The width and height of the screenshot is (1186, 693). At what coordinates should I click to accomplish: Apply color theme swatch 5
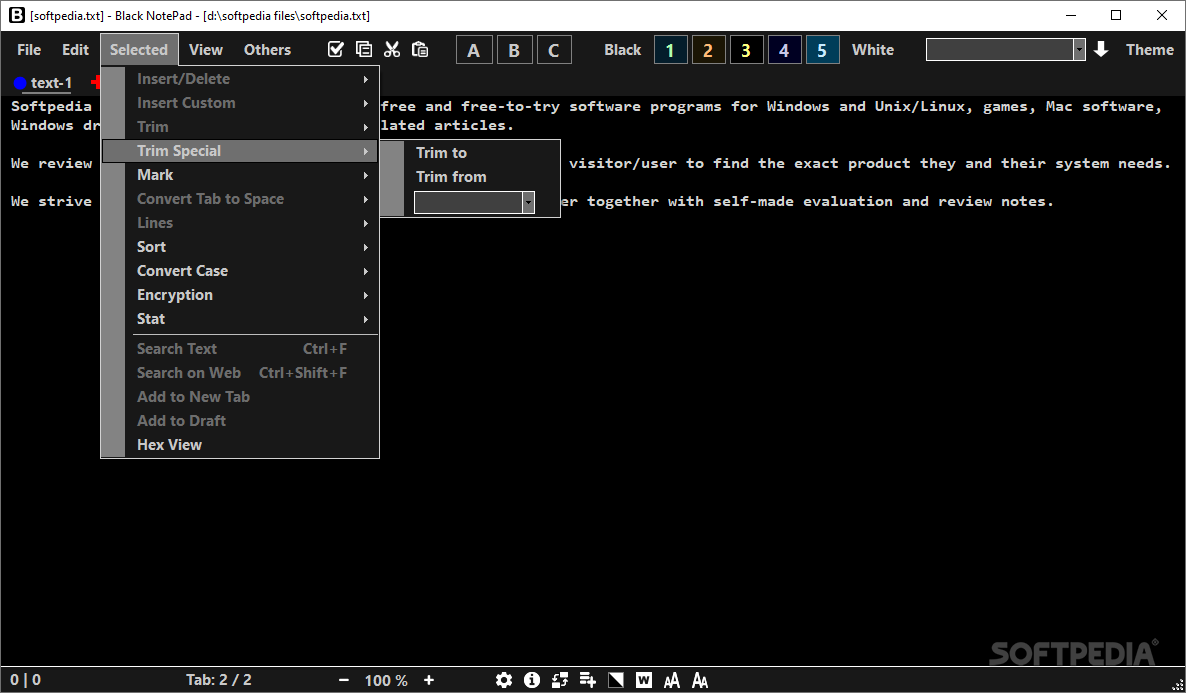point(822,50)
